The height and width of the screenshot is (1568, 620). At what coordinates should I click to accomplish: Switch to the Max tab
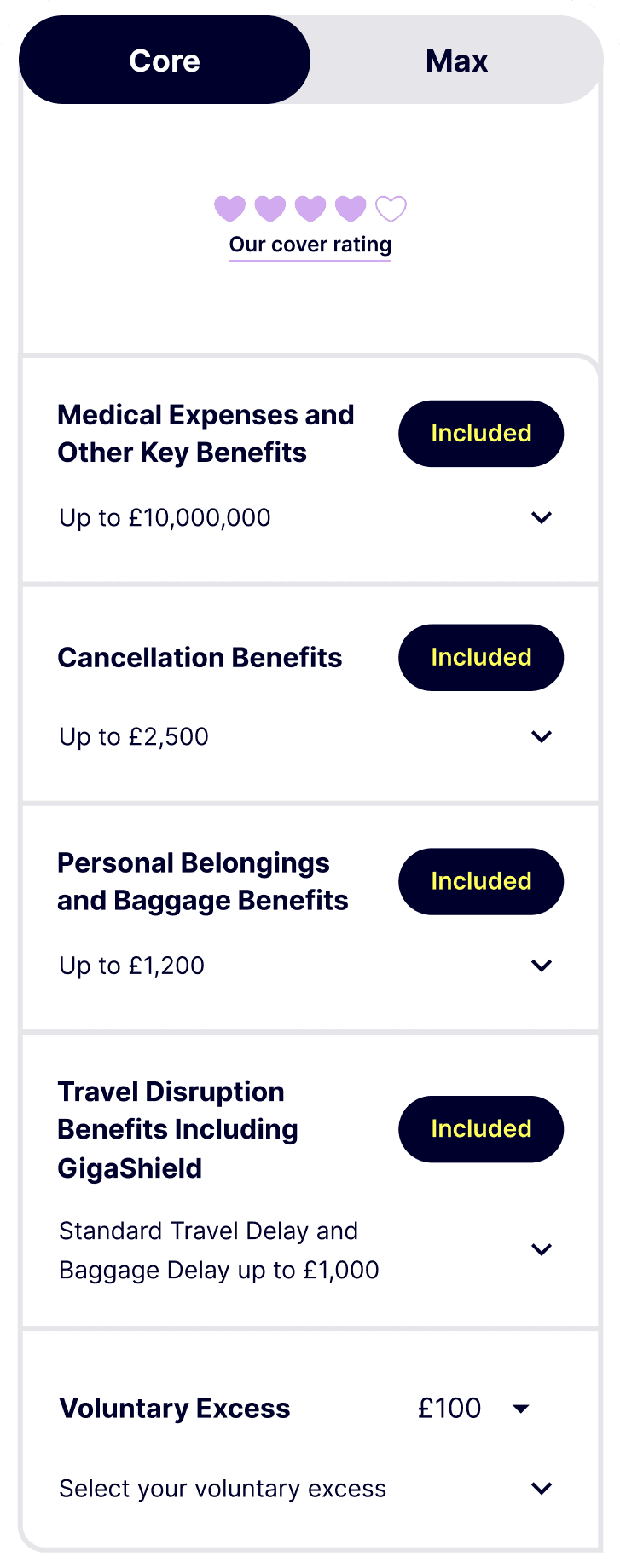coord(457,60)
